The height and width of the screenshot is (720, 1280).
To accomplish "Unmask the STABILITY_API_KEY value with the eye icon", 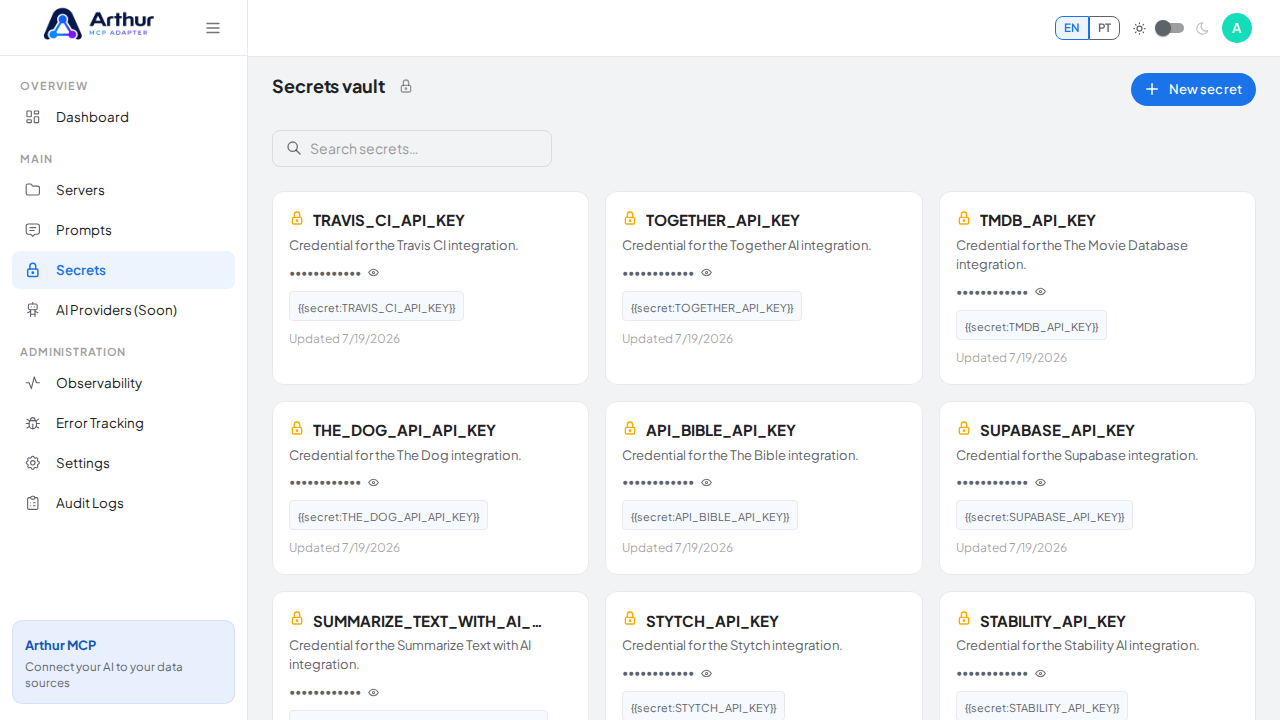I will pyautogui.click(x=1041, y=673).
